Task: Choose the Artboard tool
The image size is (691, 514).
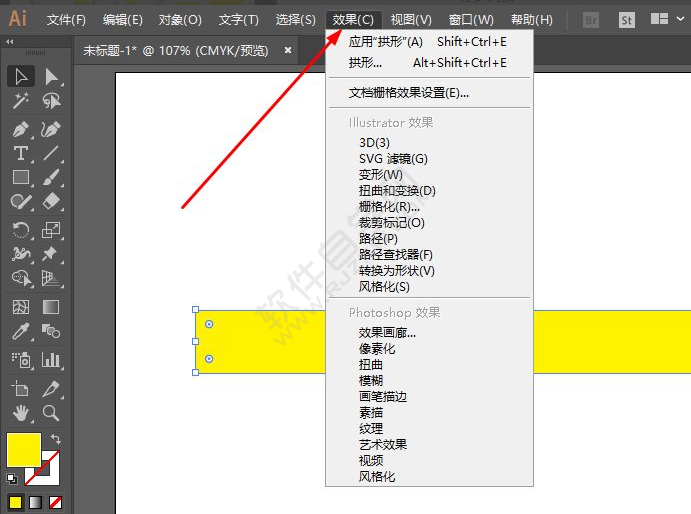Action: 21,389
